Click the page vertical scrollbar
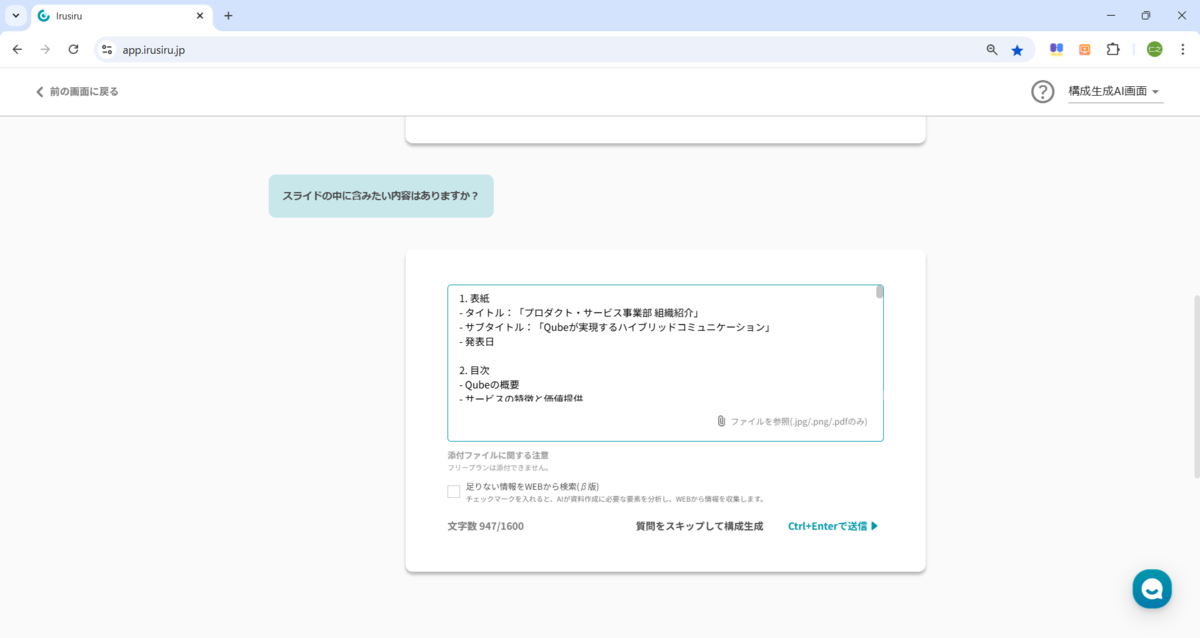Image resolution: width=1200 pixels, height=638 pixels. click(1195, 385)
